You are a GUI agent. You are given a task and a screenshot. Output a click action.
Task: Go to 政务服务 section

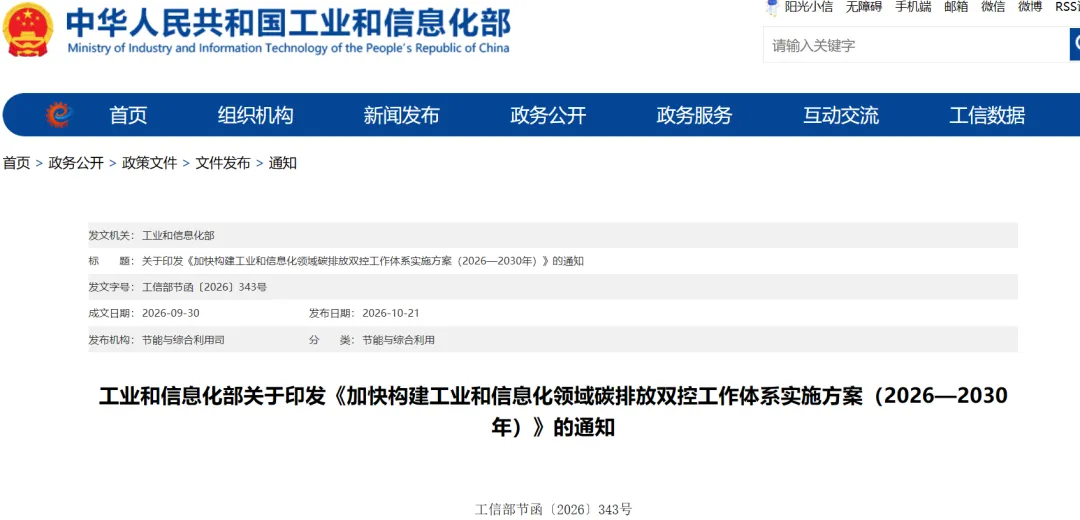(694, 116)
